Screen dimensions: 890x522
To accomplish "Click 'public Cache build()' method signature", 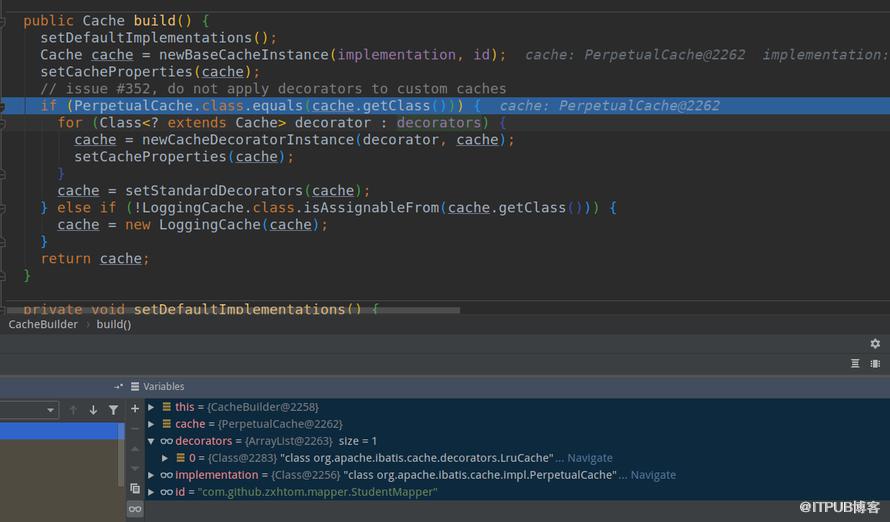I will pos(116,20).
